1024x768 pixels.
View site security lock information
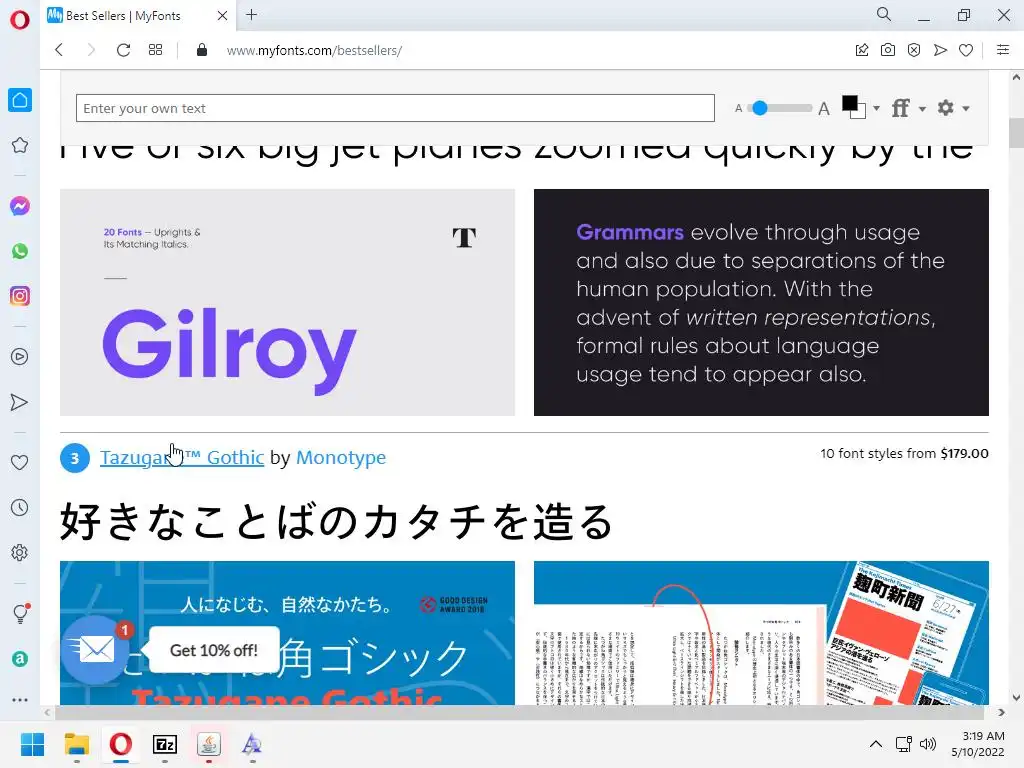coord(202,50)
